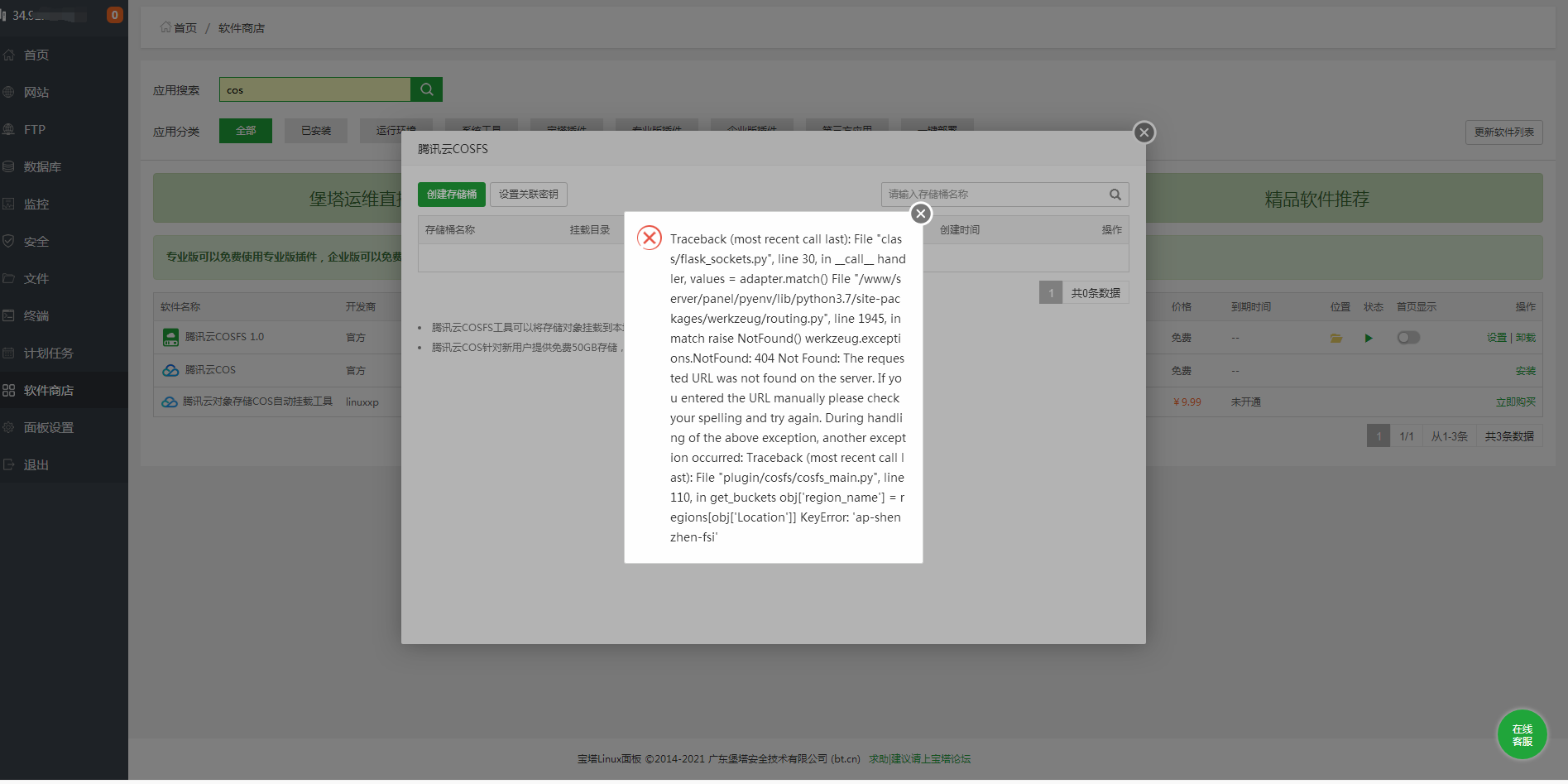Open 首页 in the sidebar
Screen dimensions: 1568x784
(x=64, y=55)
